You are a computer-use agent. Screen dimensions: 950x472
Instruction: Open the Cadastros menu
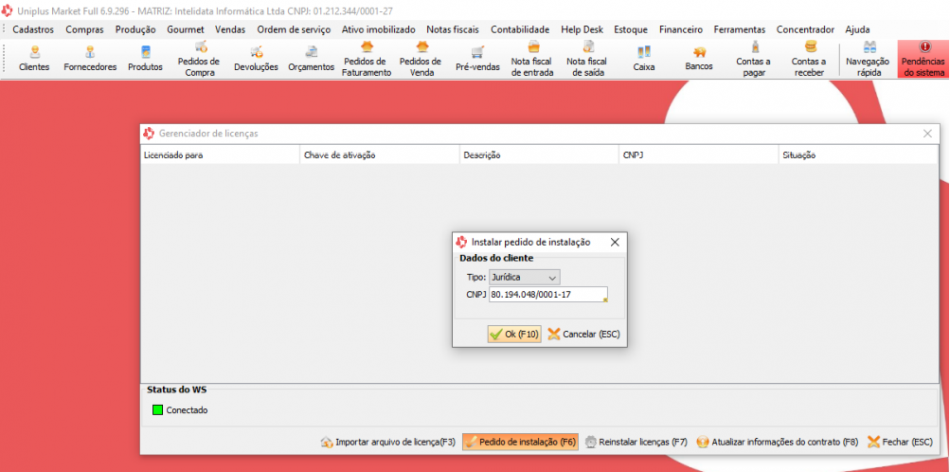click(x=33, y=29)
